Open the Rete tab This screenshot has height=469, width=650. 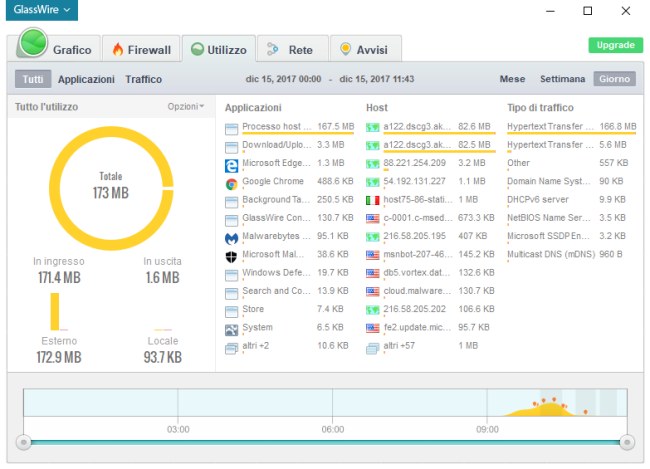tap(293, 49)
